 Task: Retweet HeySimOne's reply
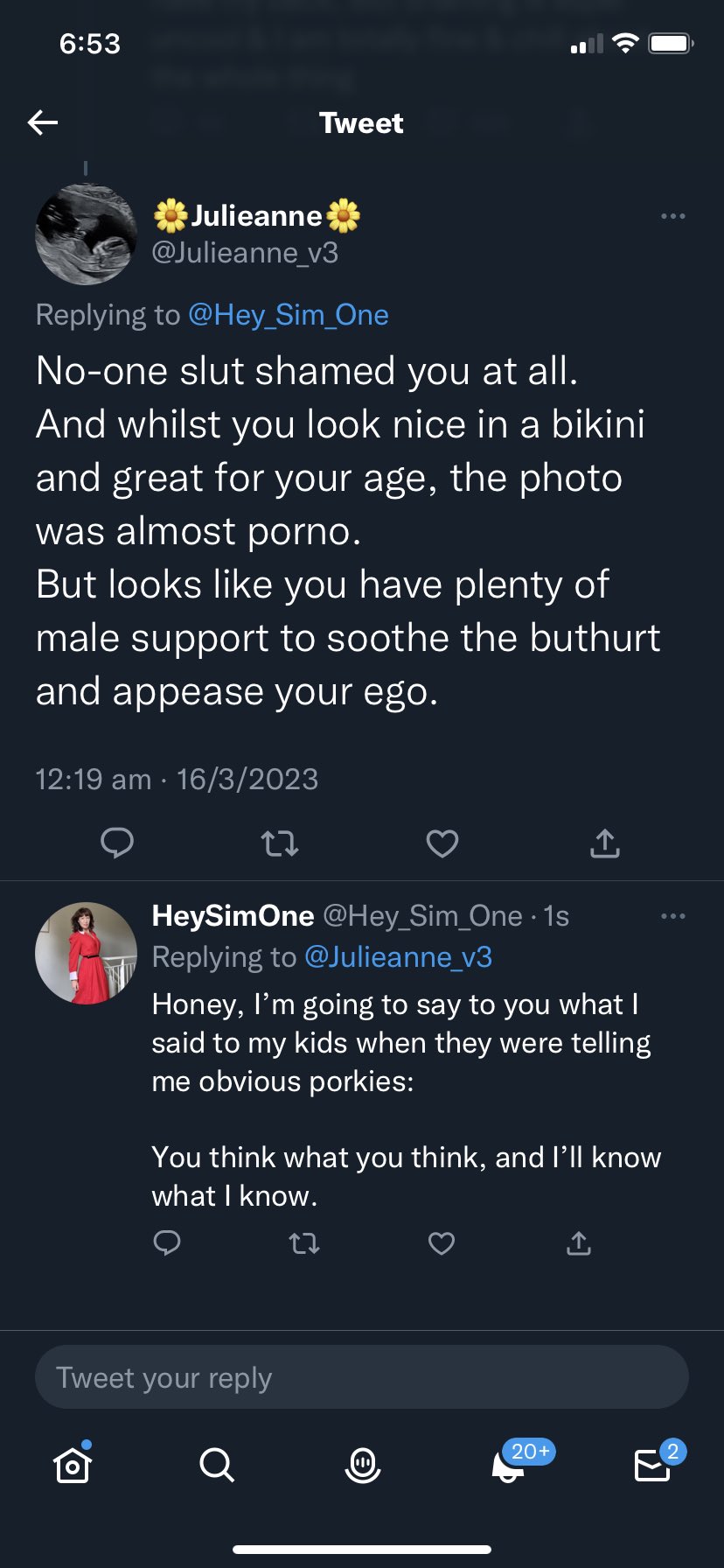coord(304,1243)
